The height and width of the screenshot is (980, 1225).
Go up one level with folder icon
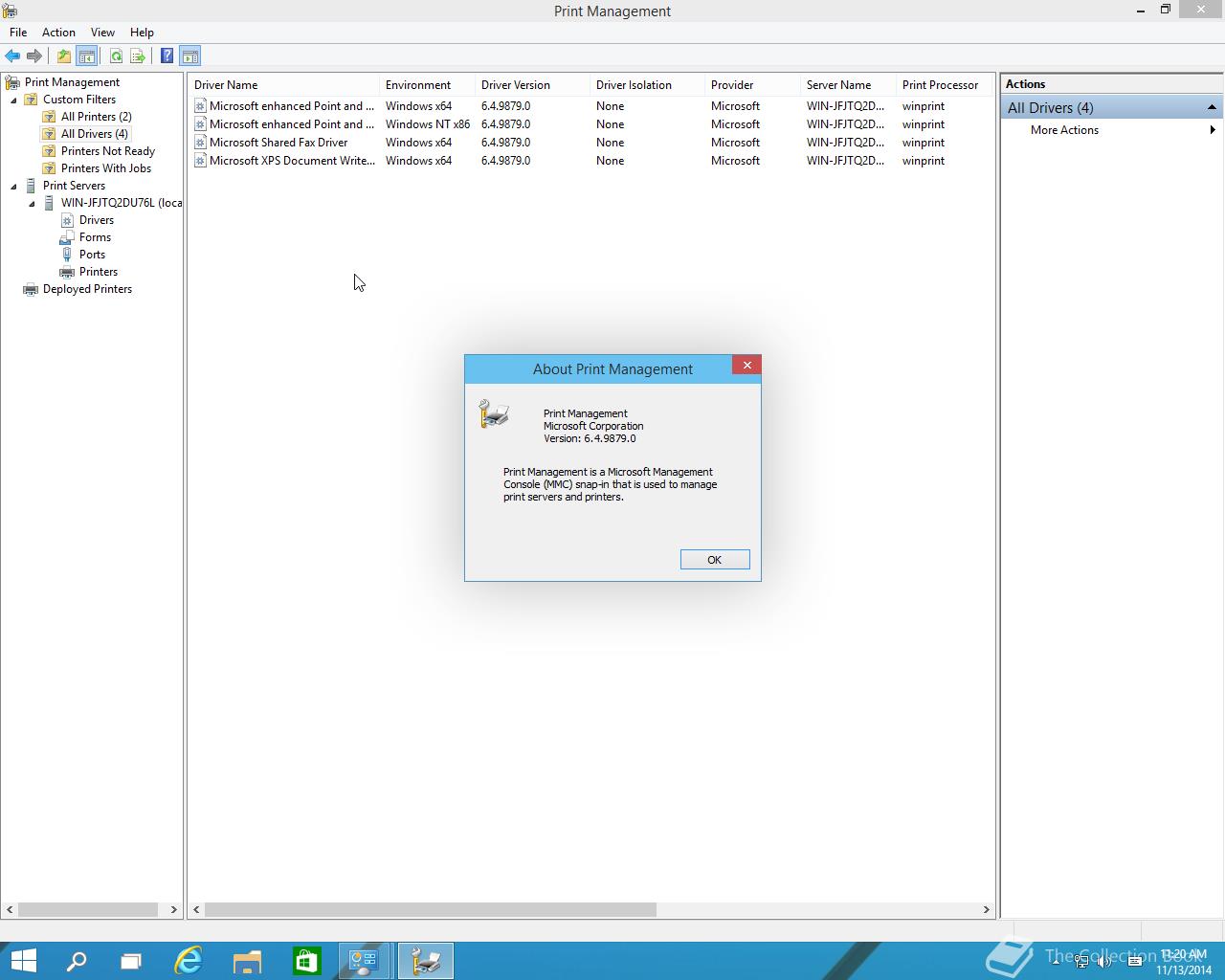63,56
